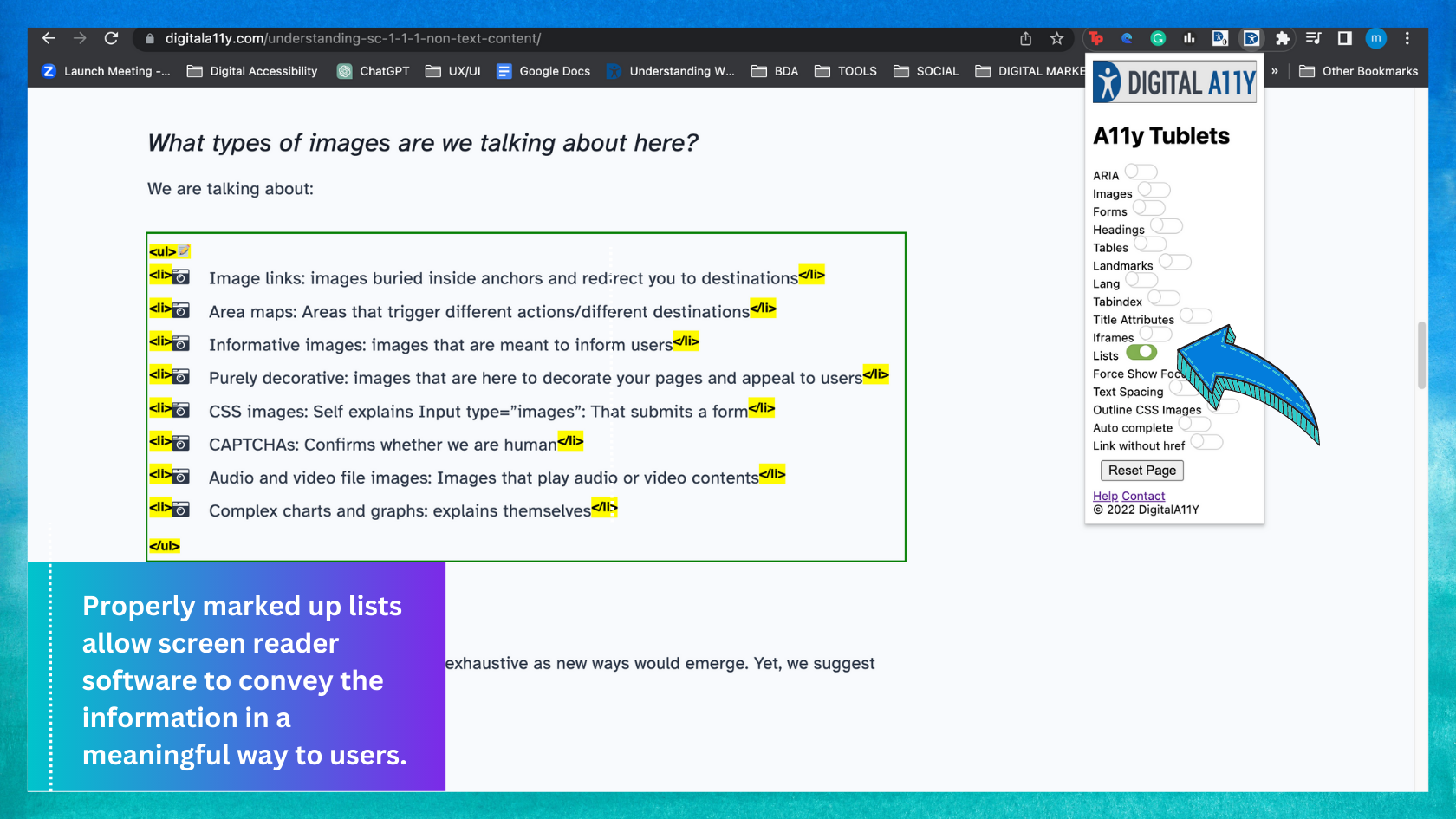Screen dimensions: 1456x819
Task: Enable the ARIA toggle
Action: (1140, 172)
